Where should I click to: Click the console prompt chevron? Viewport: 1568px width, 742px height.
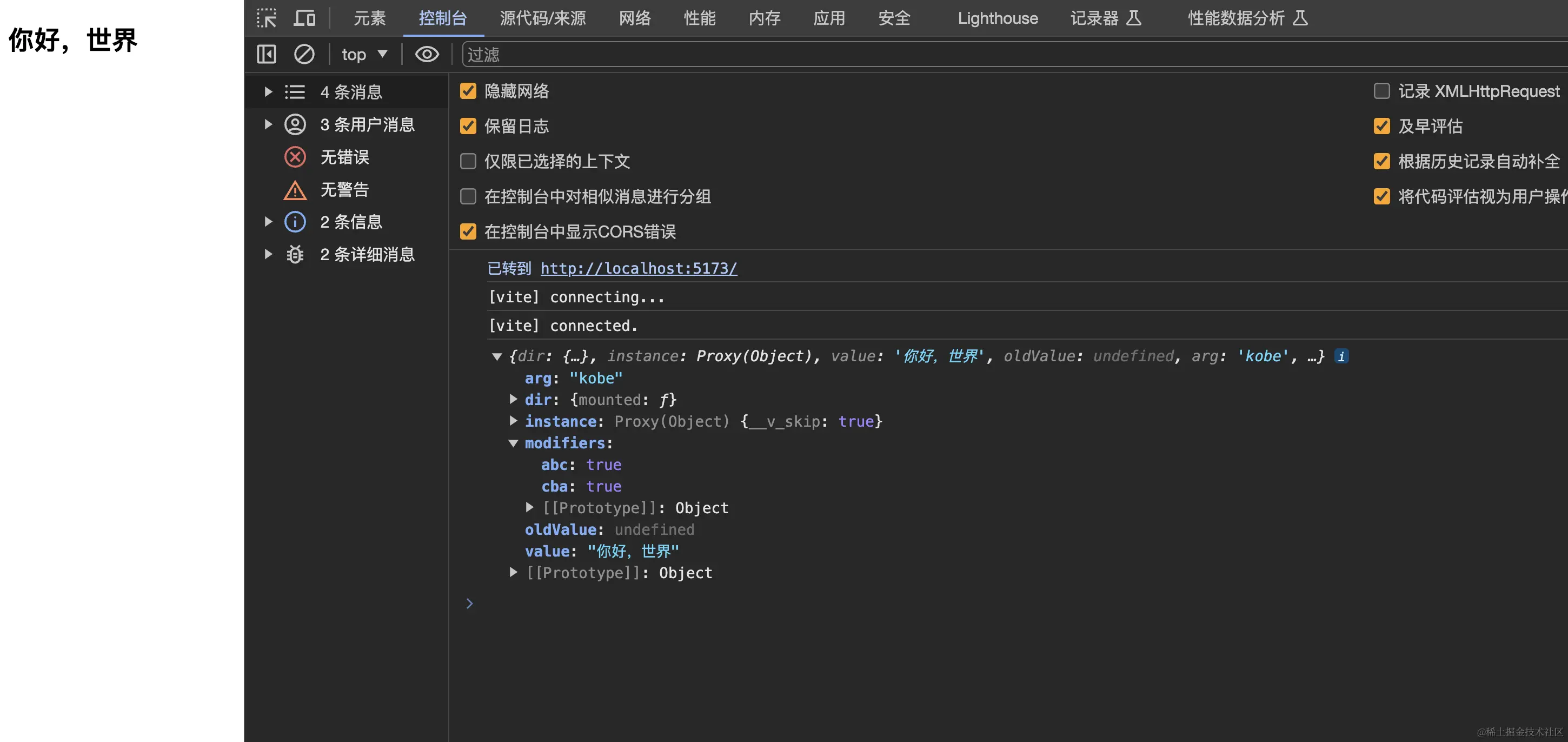click(x=469, y=603)
